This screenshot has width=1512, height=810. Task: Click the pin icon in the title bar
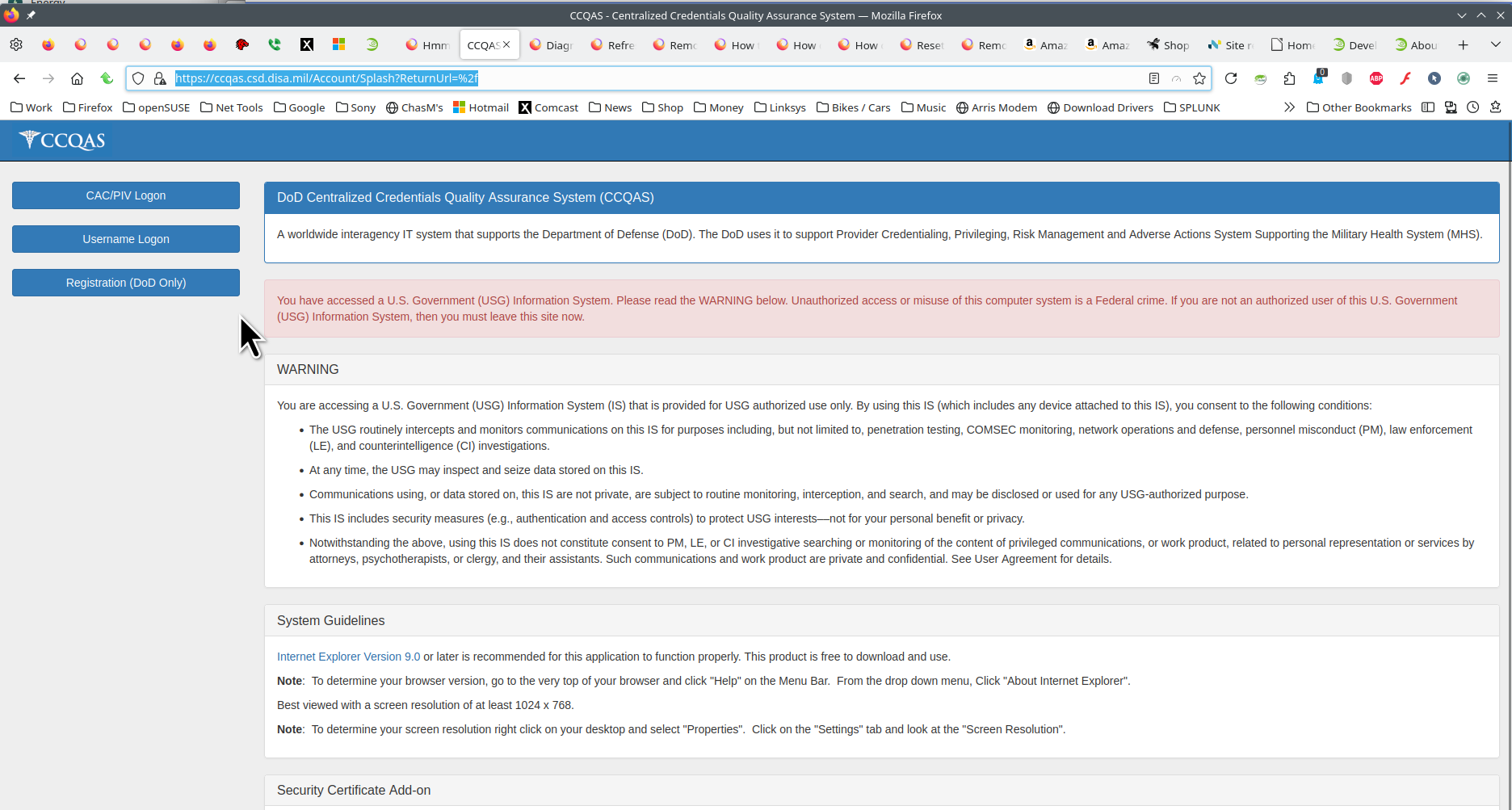(31, 15)
